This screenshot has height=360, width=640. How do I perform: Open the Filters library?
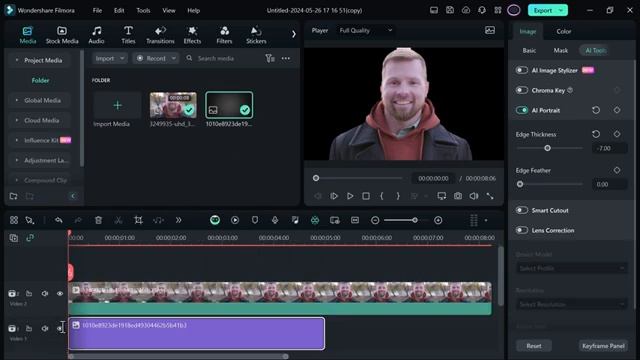coord(224,35)
